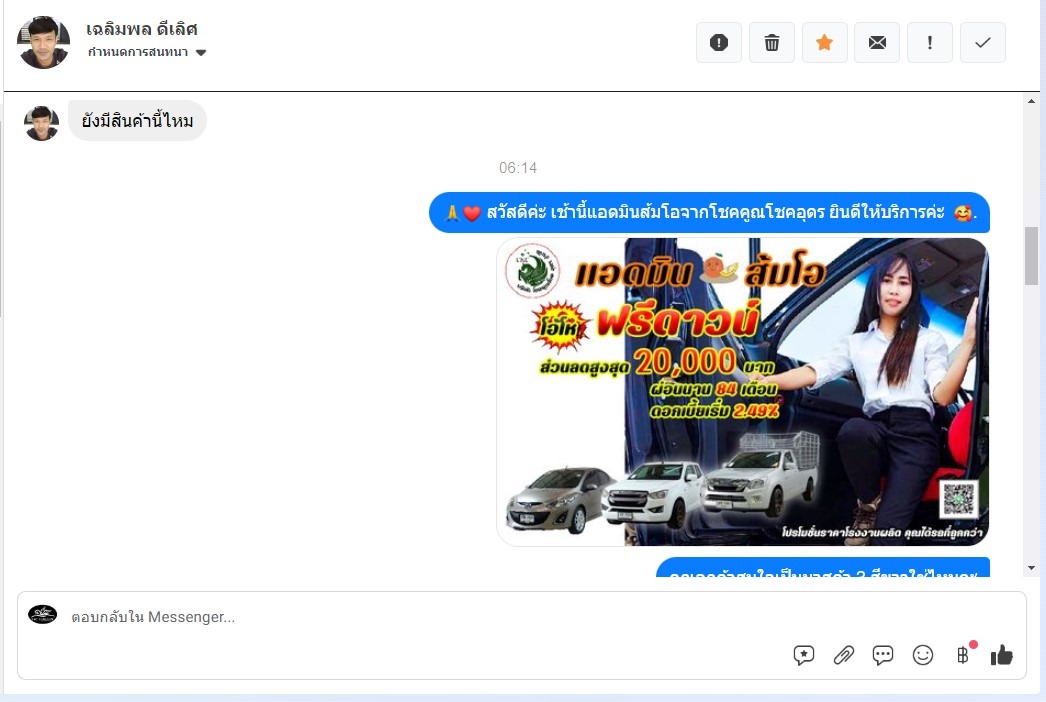Mark conversation unread with envelope icon
Image resolution: width=1046 pixels, height=702 pixels.
877,43
